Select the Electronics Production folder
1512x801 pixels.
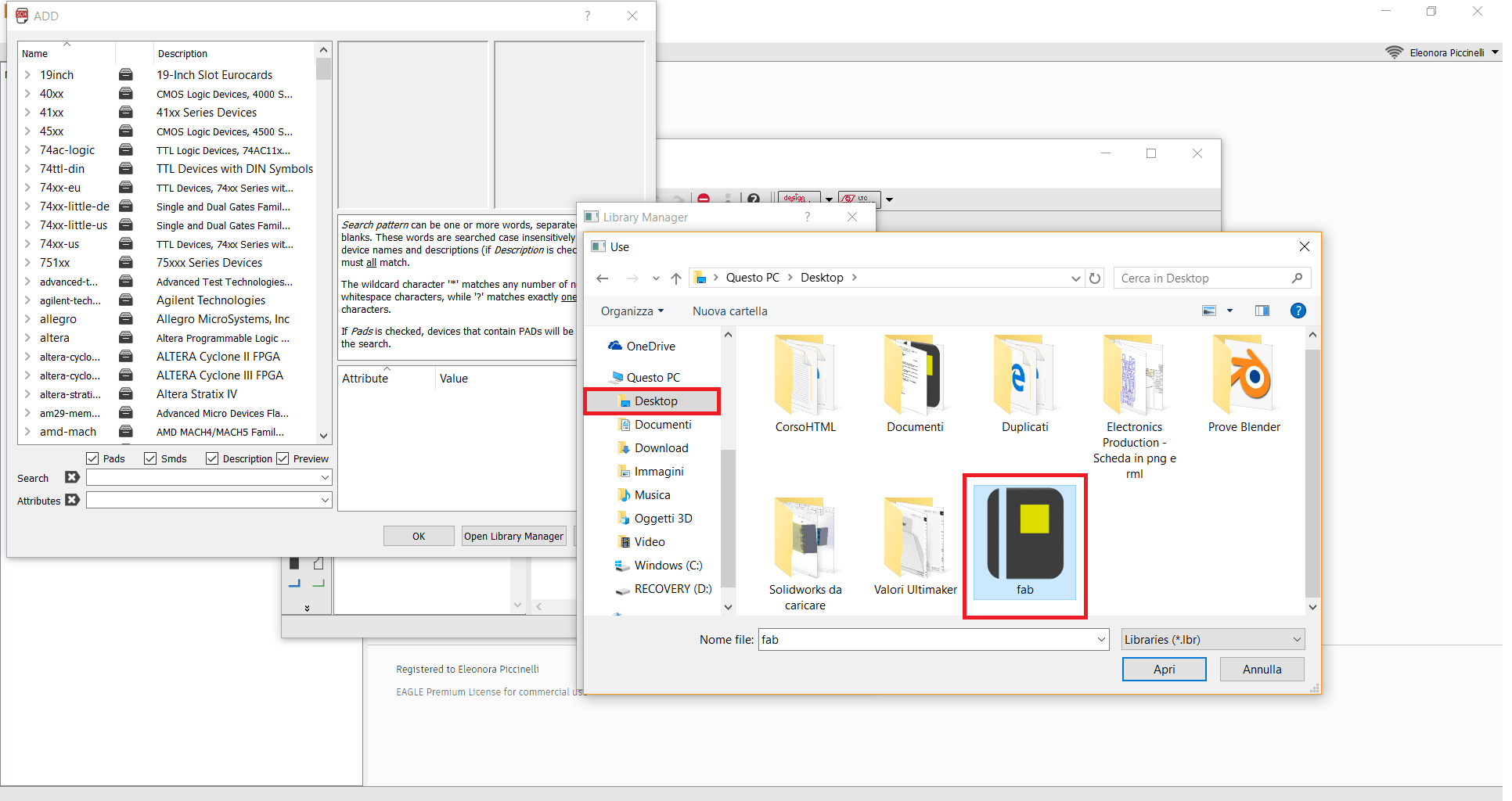click(1134, 408)
